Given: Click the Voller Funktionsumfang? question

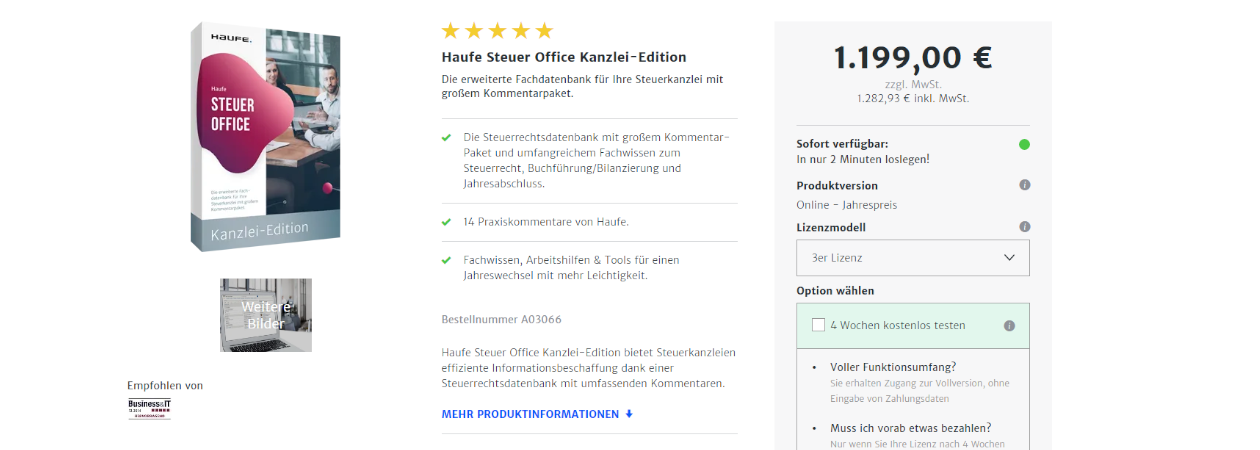Looking at the screenshot, I should [893, 367].
